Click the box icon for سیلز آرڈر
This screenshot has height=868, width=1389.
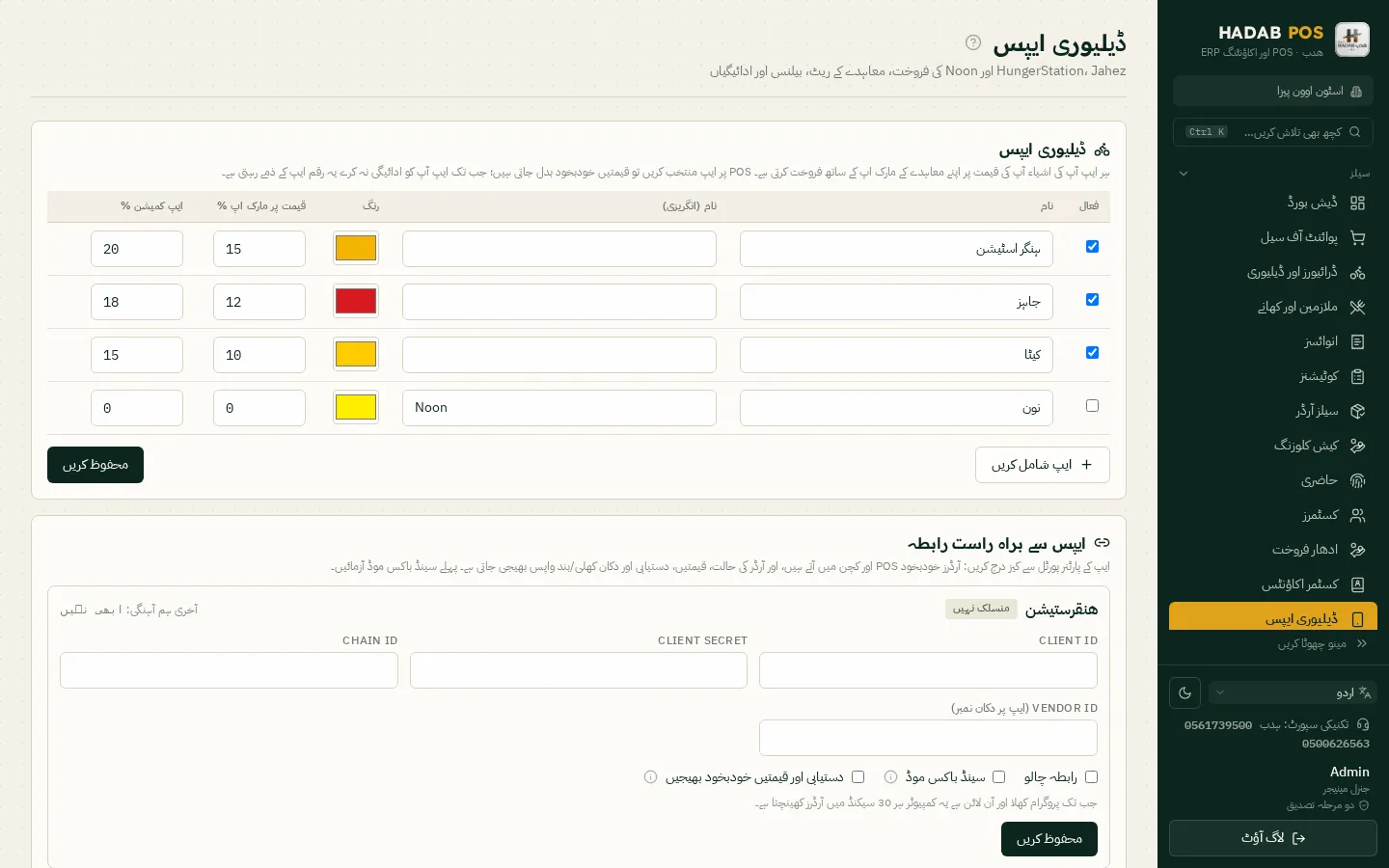click(1357, 411)
